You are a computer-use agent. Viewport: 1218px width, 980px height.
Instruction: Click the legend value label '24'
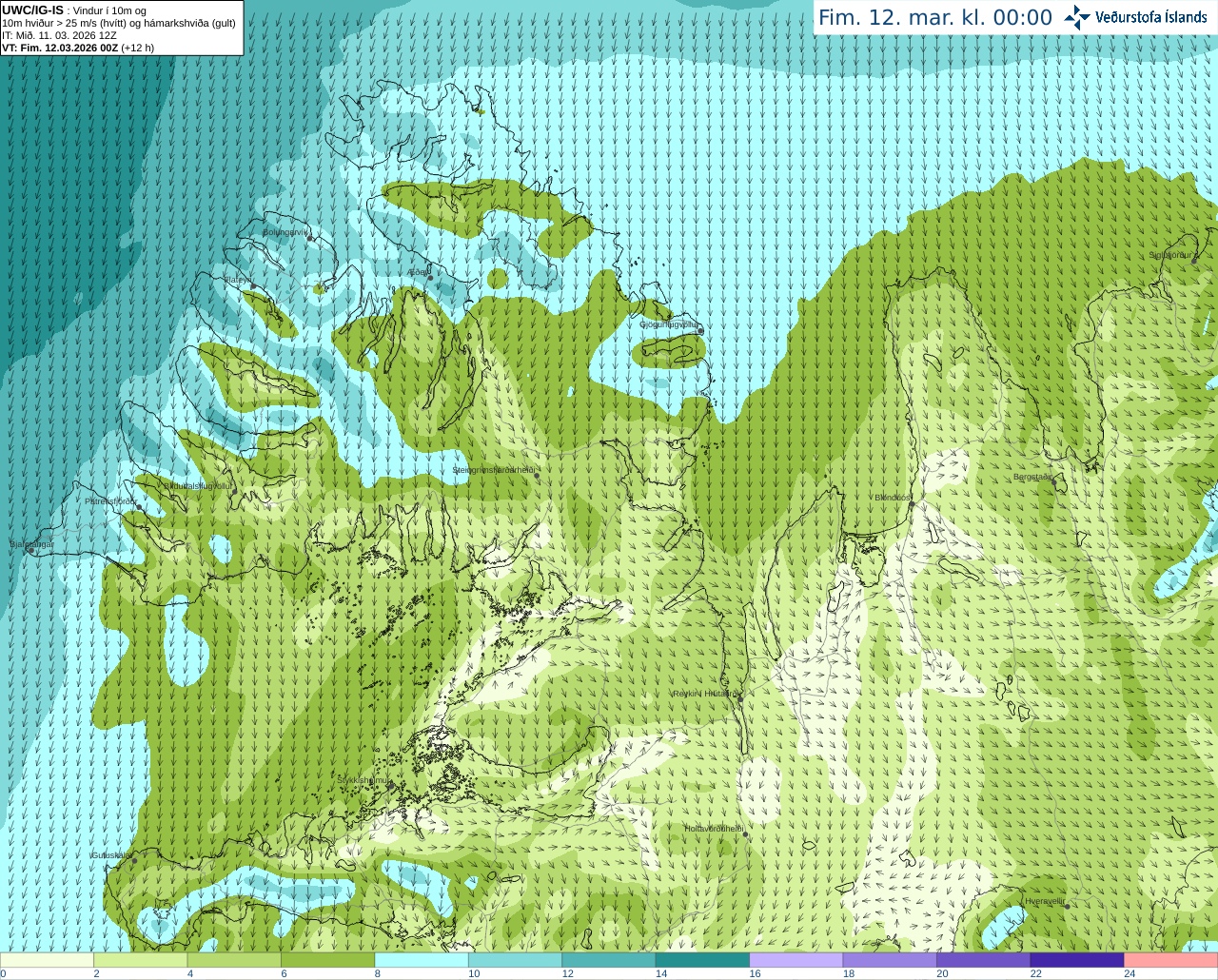(x=1130, y=973)
